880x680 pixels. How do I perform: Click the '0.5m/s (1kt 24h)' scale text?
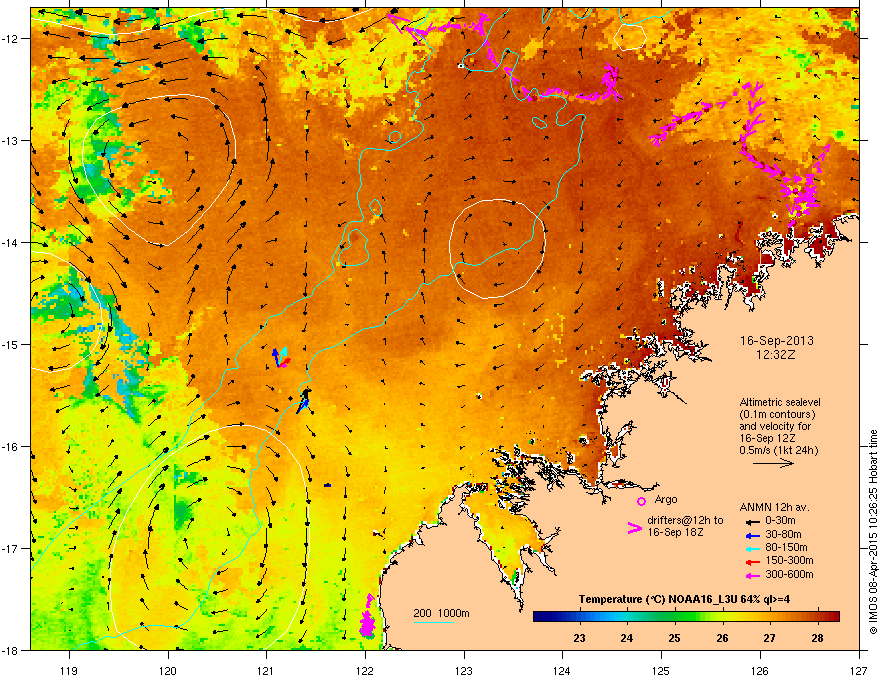click(x=778, y=451)
